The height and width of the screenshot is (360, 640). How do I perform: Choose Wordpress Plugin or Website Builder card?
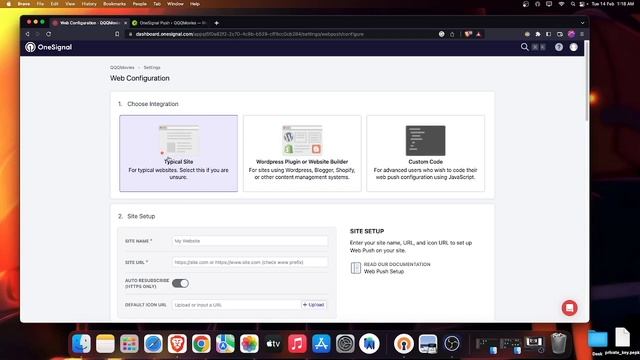tap(302, 153)
